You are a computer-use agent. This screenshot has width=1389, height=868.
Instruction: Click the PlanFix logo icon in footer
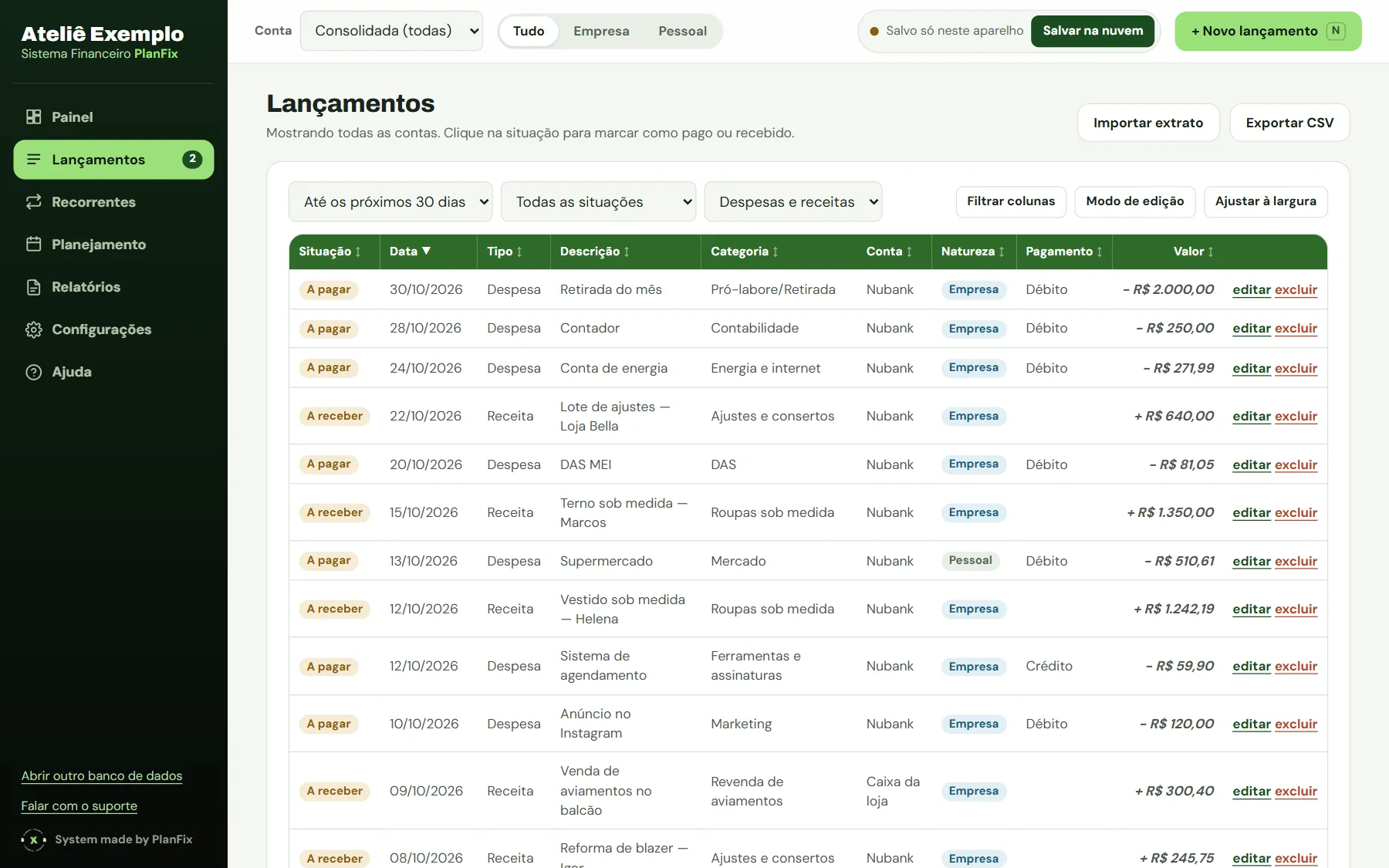33,839
